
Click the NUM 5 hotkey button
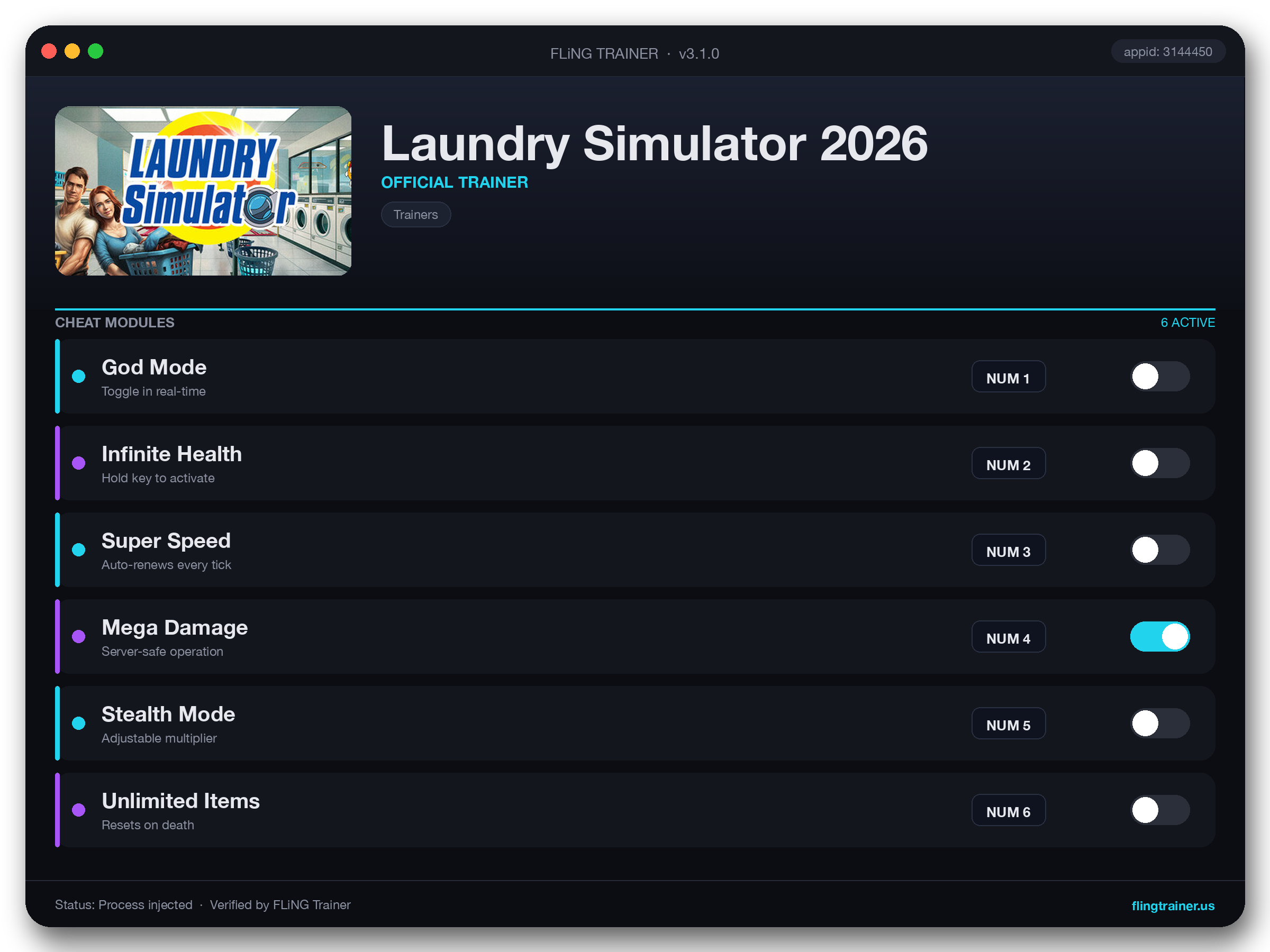(1008, 723)
